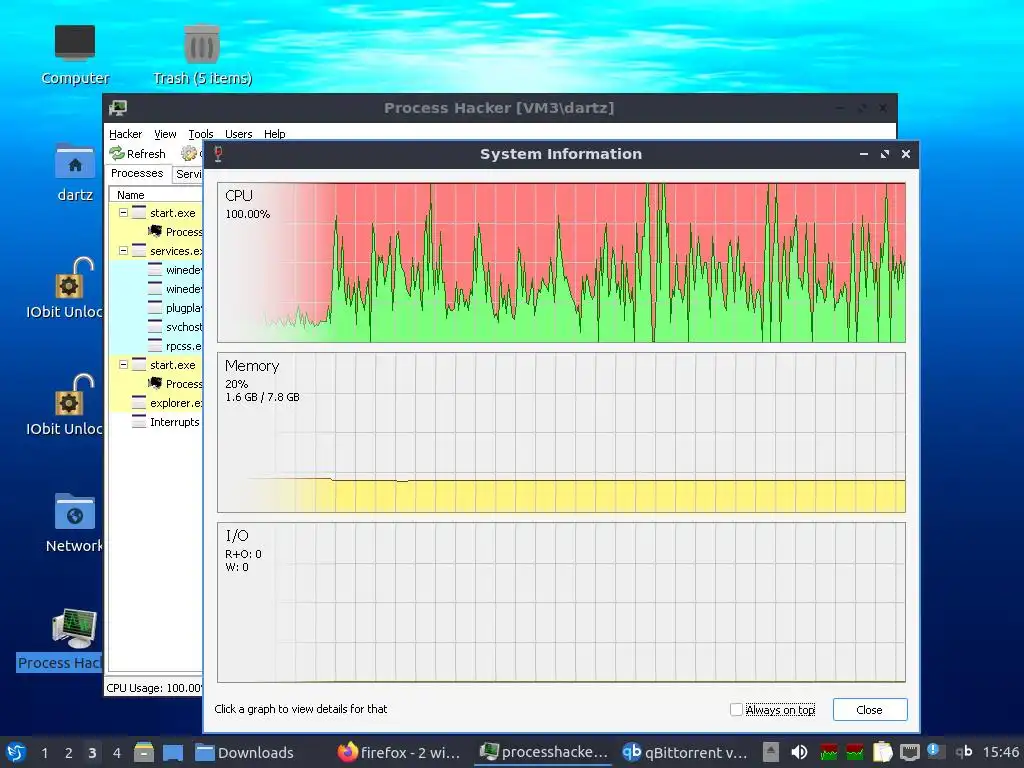Select the services.exe process icon
1024x768 pixels.
pyautogui.click(x=139, y=251)
